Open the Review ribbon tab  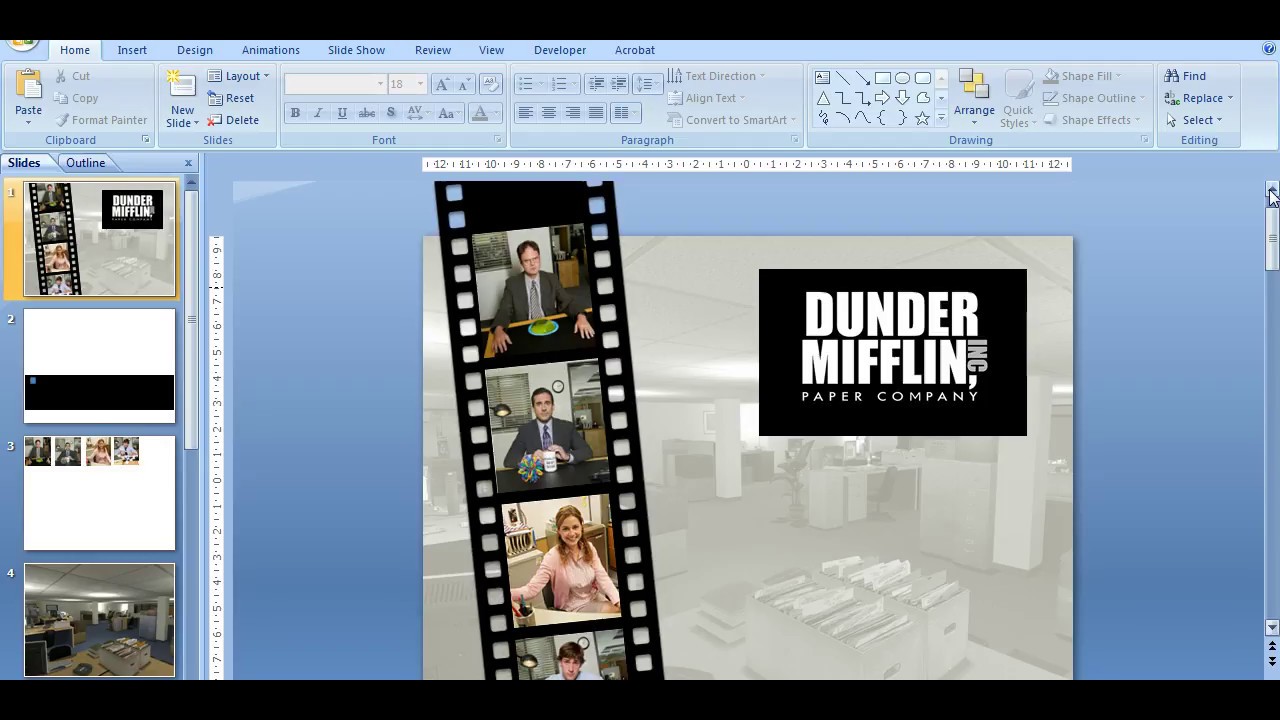pyautogui.click(x=433, y=50)
